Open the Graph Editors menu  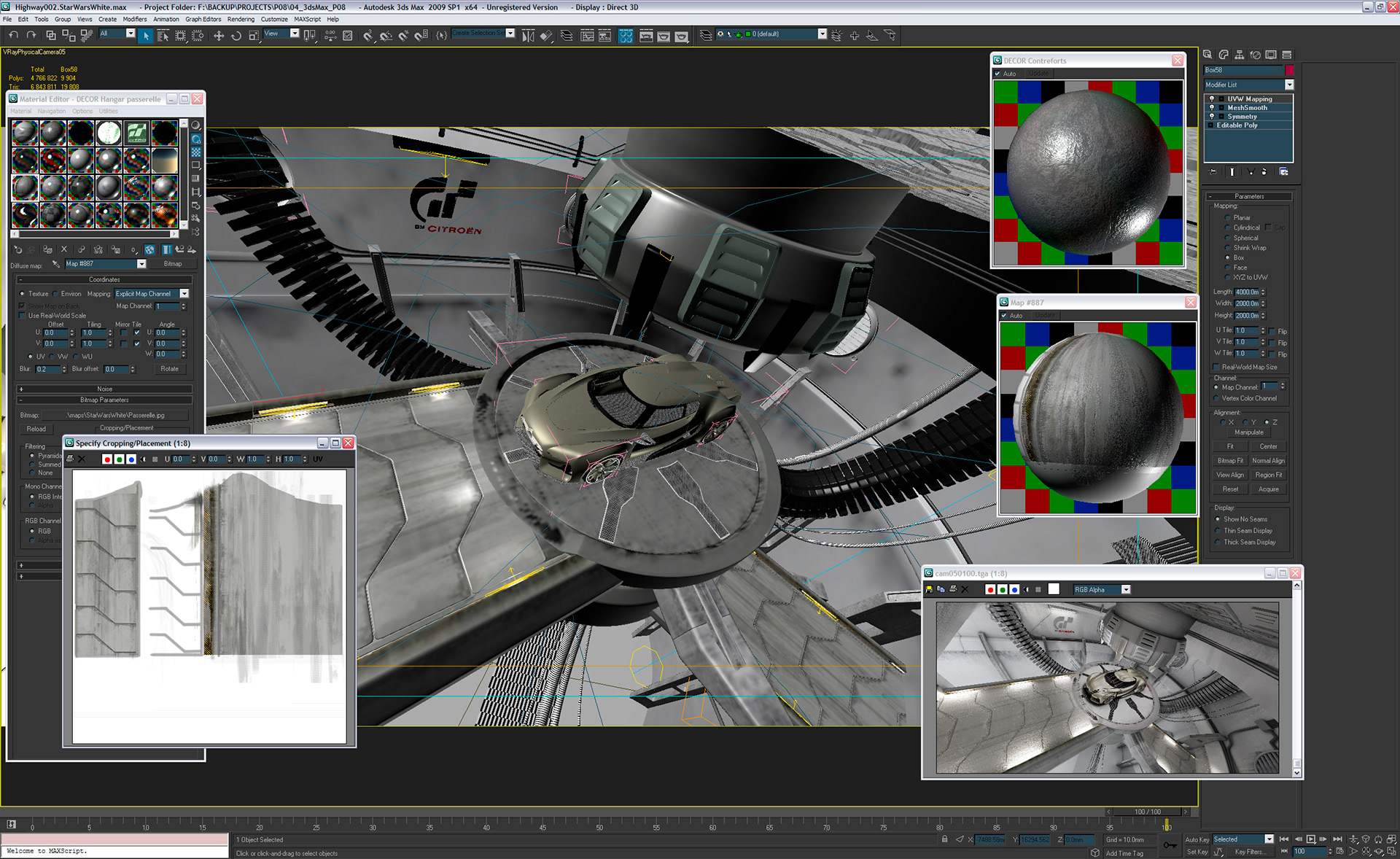[203, 19]
